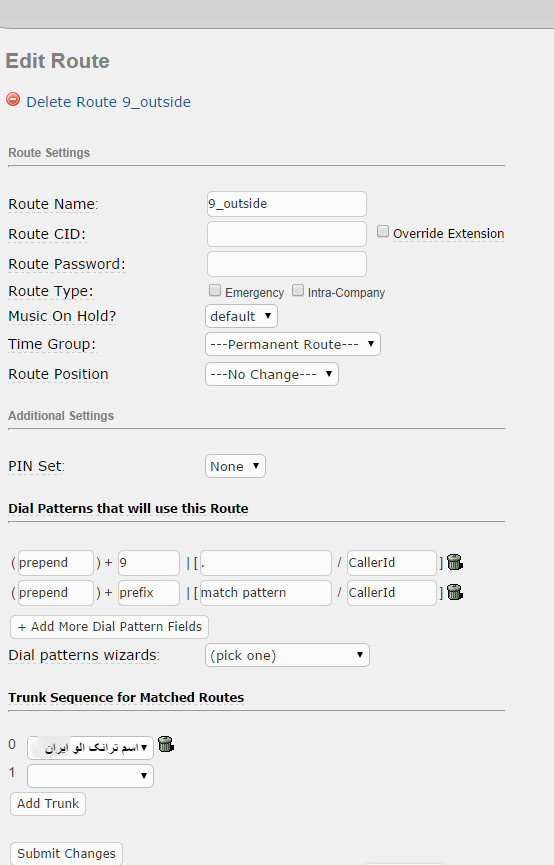Screen dimensions: 554x865
Task: Focus the Route Name input field
Action: click(287, 204)
